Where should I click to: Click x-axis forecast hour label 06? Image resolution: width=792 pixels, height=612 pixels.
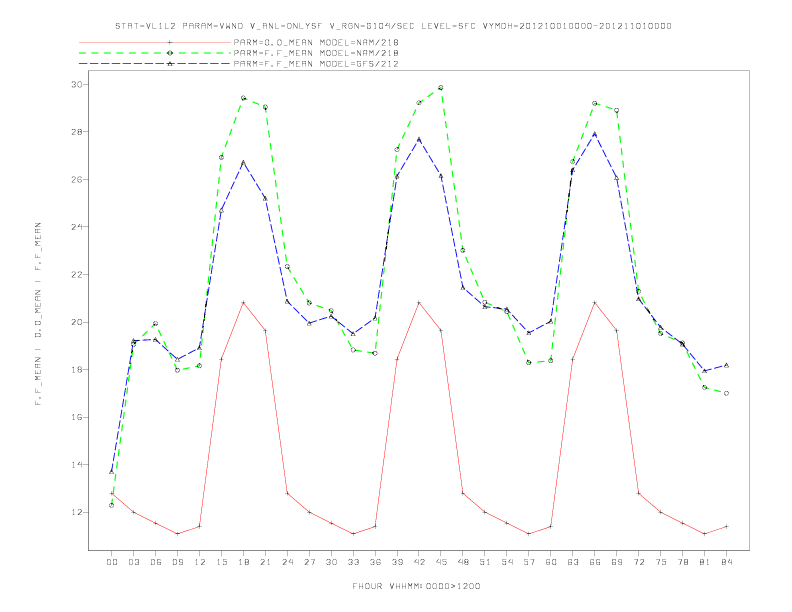point(156,562)
